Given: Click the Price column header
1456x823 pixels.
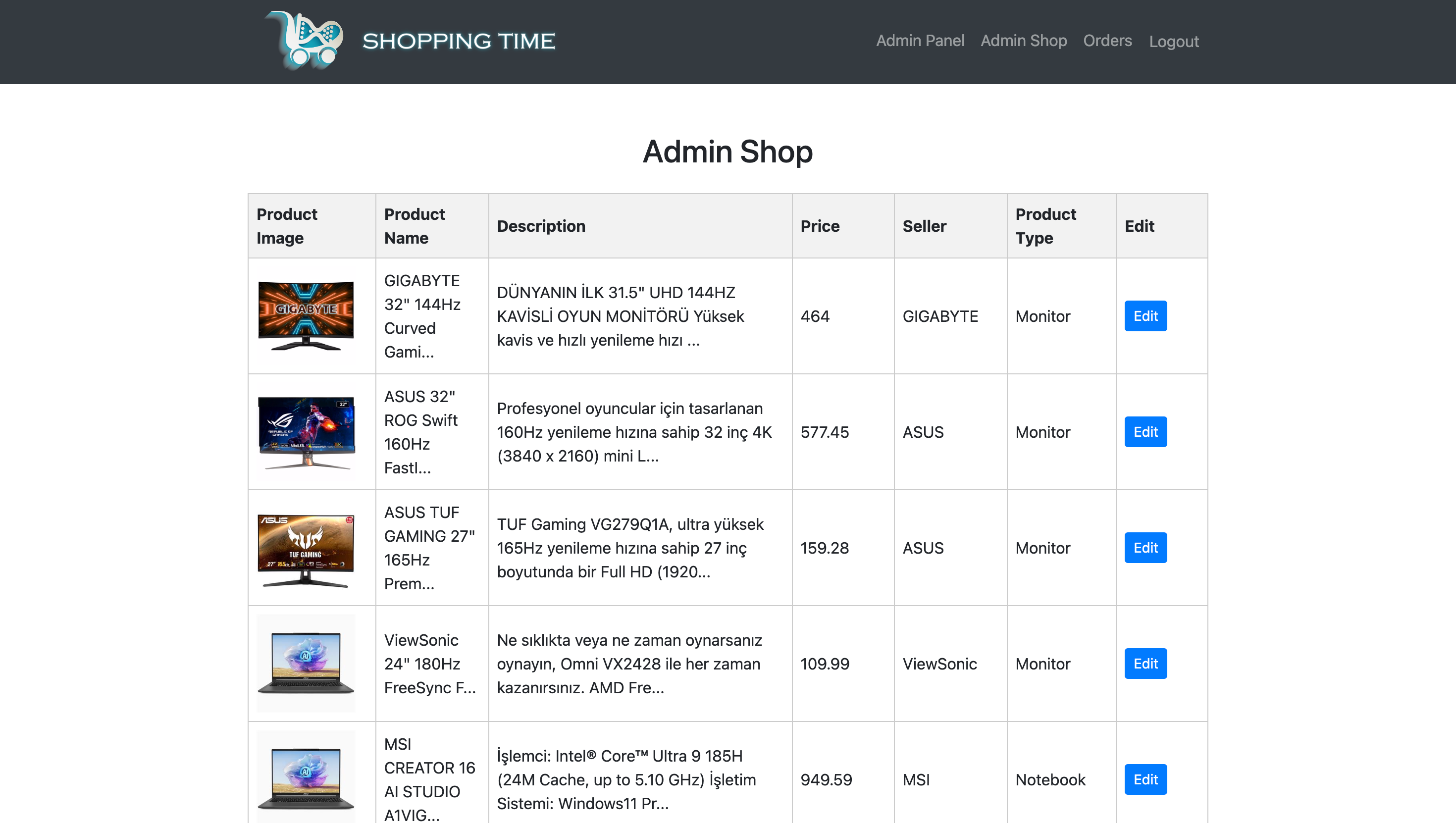Looking at the screenshot, I should tap(843, 226).
